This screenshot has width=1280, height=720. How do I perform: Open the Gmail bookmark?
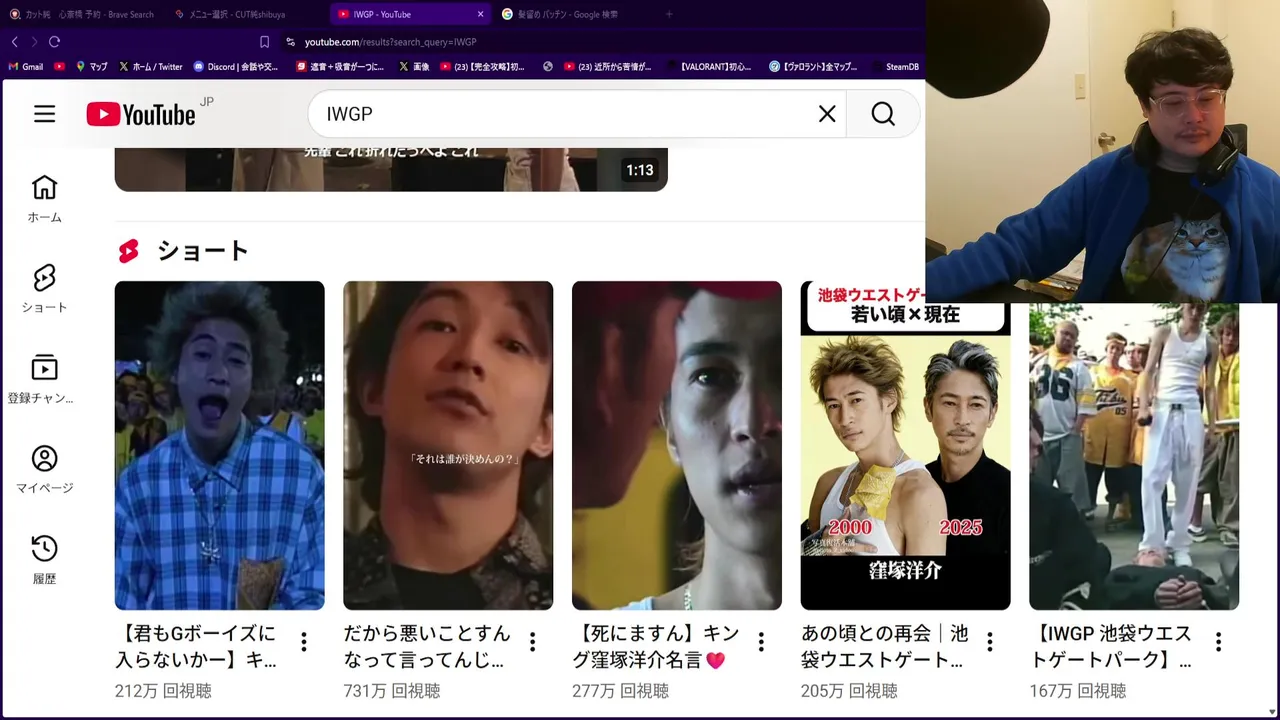(26, 67)
